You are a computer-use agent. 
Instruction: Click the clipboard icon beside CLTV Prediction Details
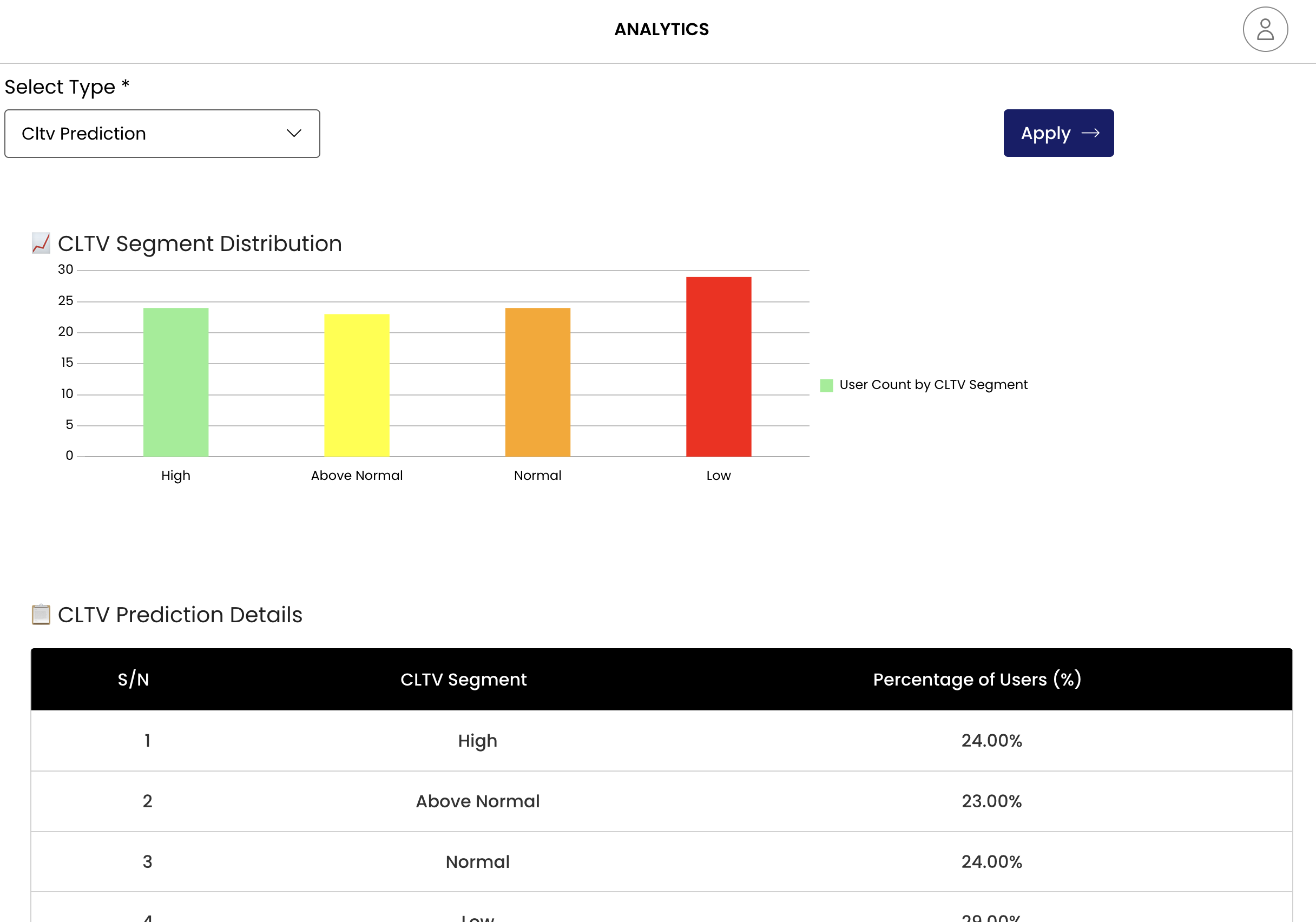coord(41,614)
